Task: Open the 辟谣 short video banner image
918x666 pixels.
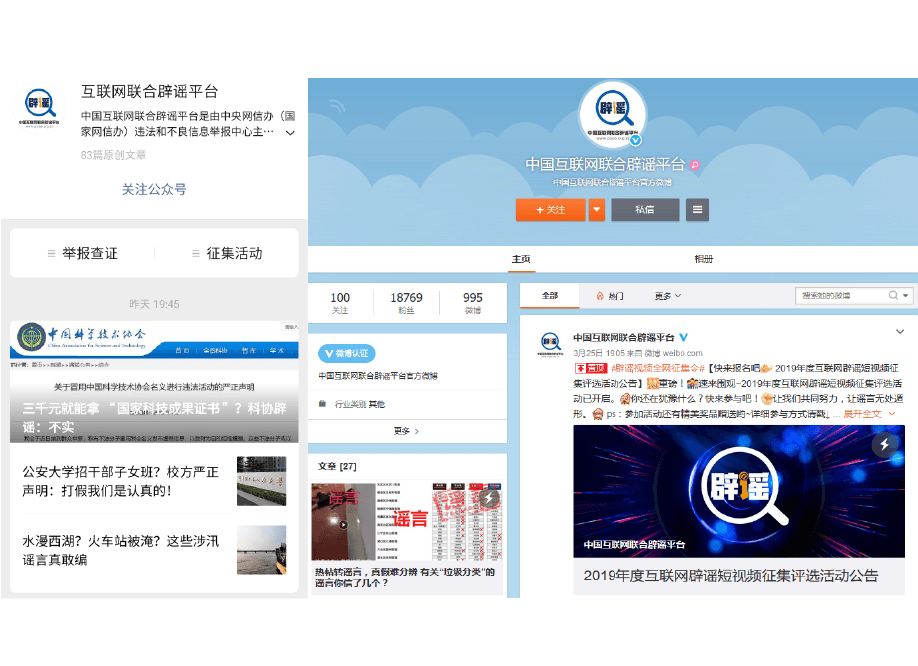Action: click(x=739, y=491)
